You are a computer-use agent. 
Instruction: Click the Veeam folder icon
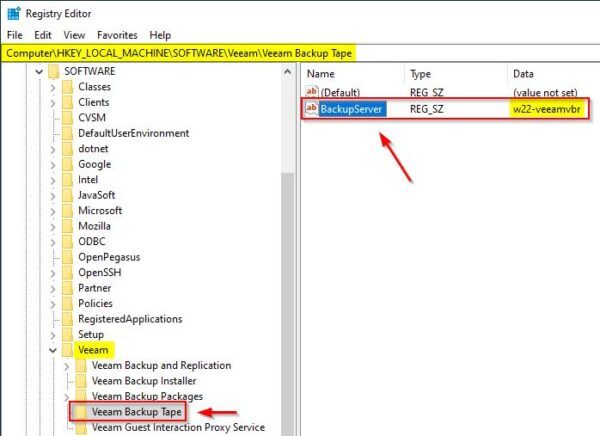tap(67, 350)
